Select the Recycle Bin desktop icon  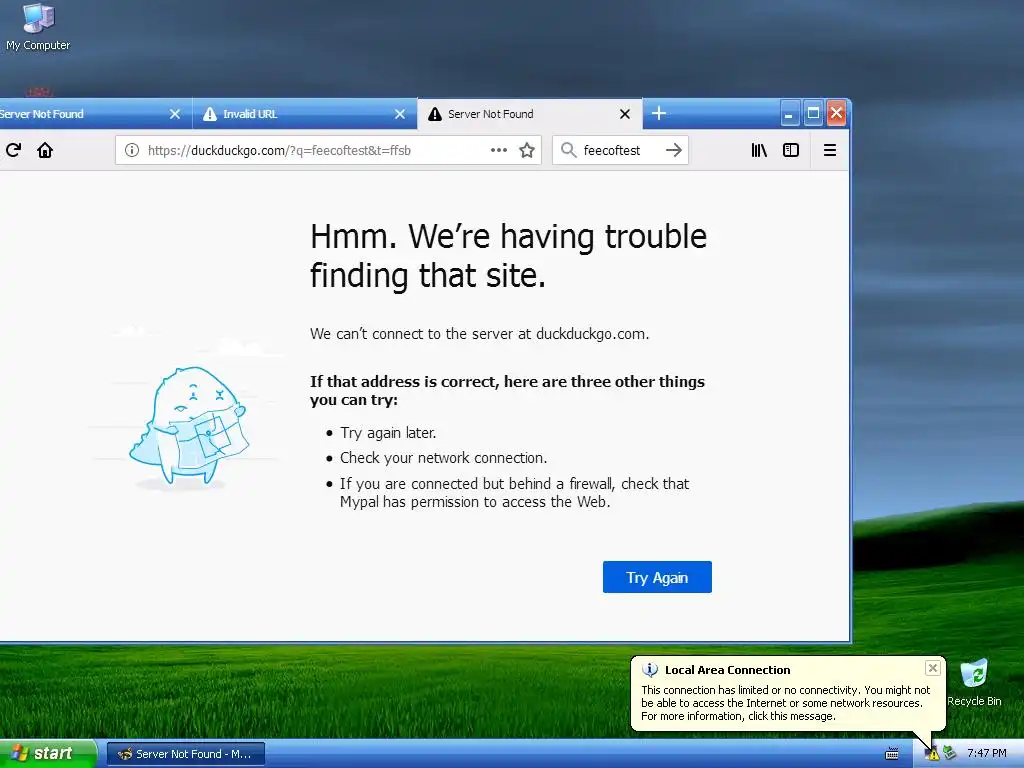point(974,683)
